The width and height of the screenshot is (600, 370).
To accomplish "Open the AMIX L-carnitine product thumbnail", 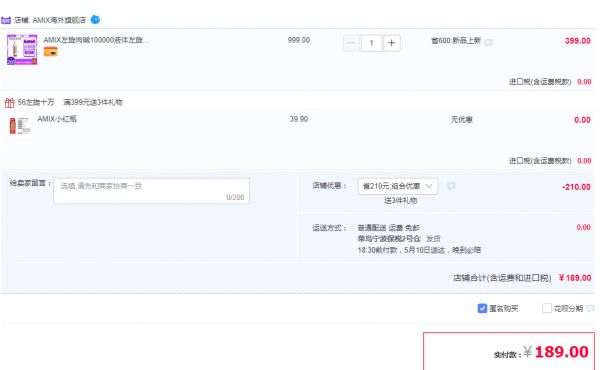I will click(x=22, y=49).
